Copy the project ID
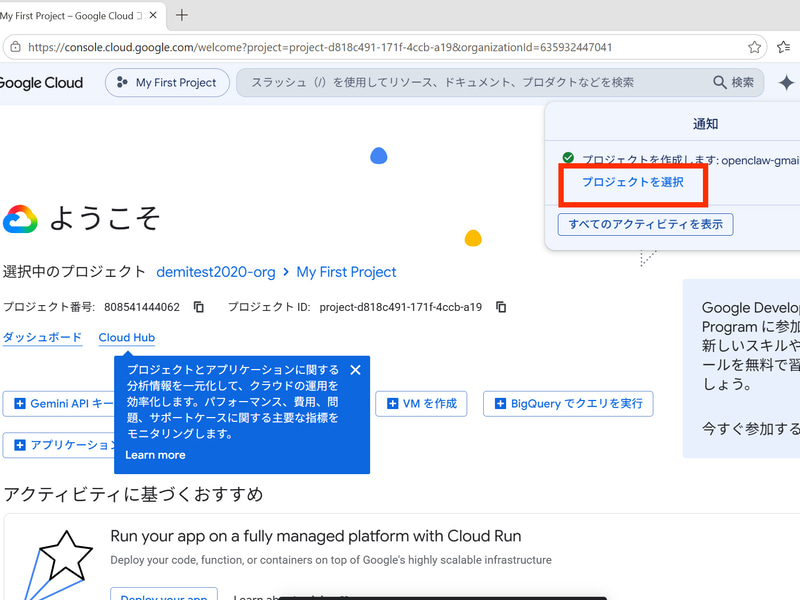Screen dimensions: 800x600 [x=501, y=307]
